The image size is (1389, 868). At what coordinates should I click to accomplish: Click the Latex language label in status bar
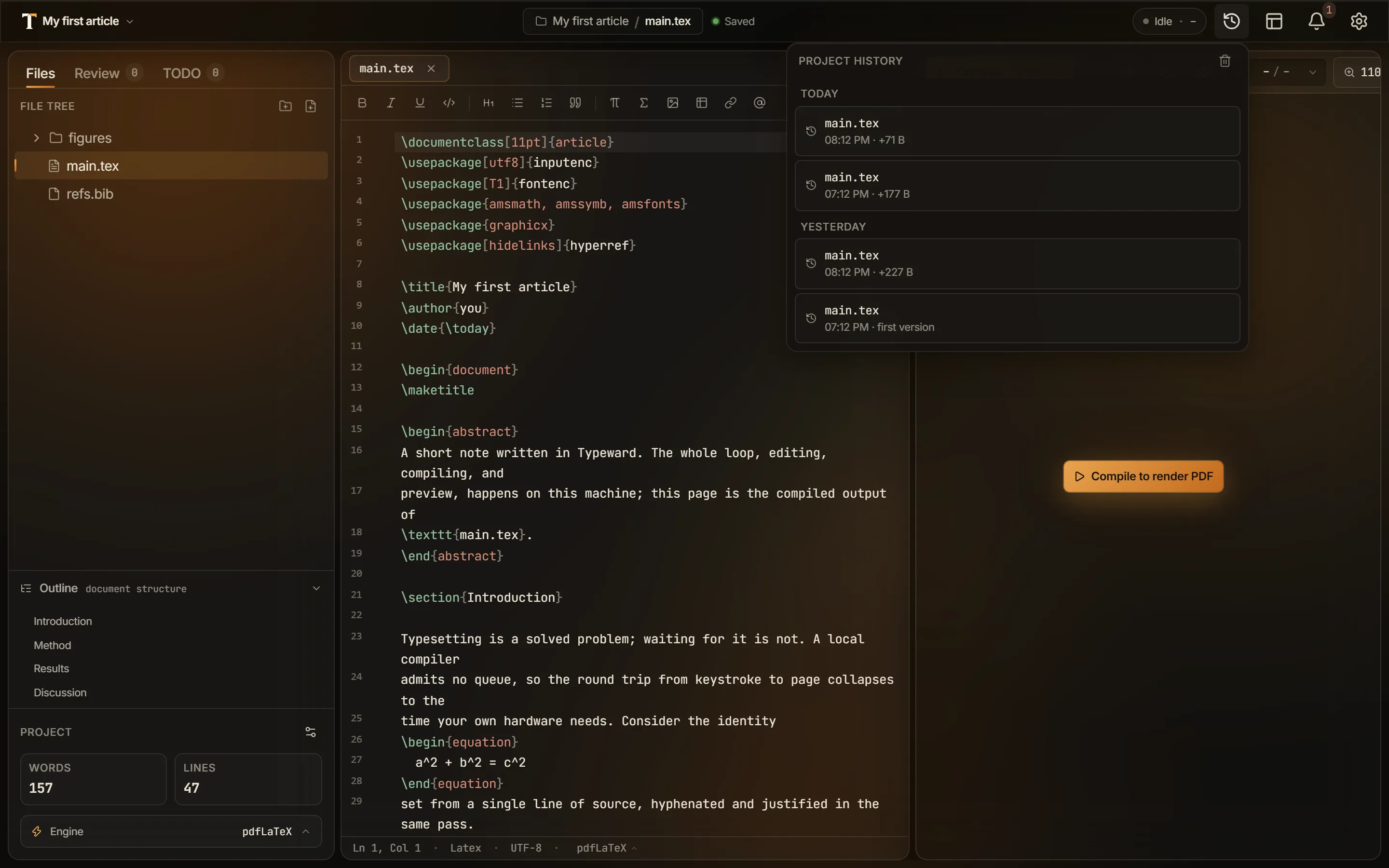point(465,848)
